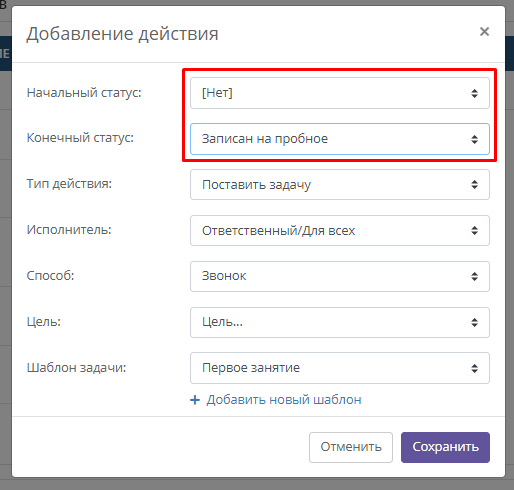Click the arrows icon beside Ответственный/Для всех
Viewport: 514px width, 490px height.
point(474,231)
